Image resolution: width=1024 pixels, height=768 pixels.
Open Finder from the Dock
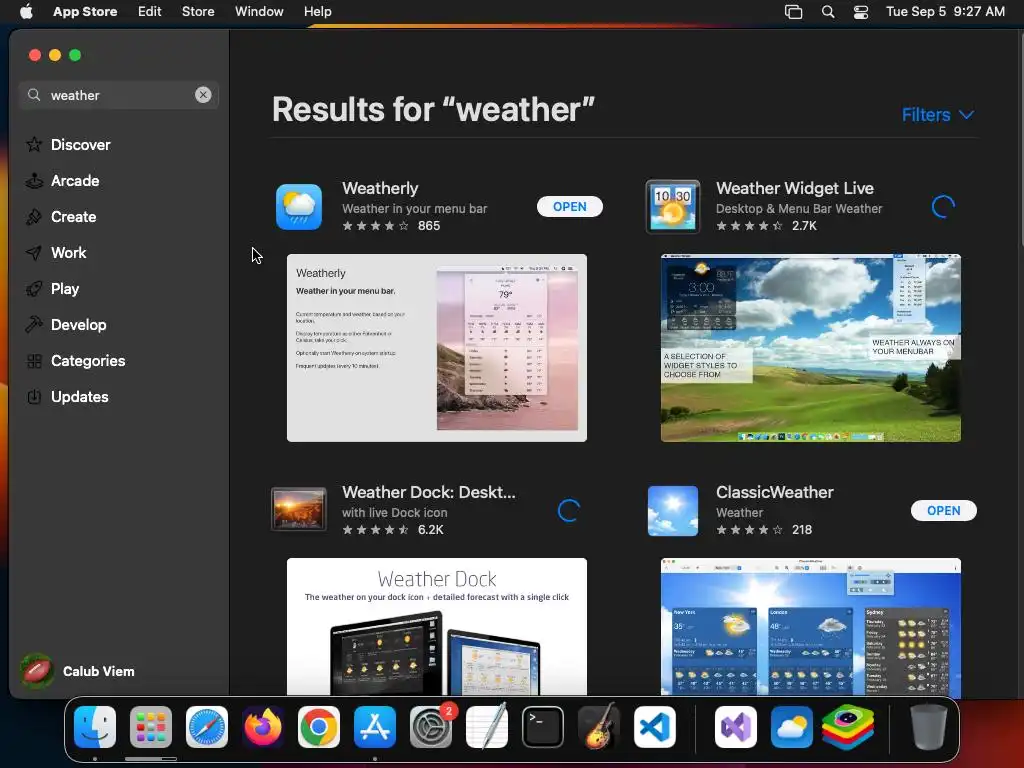coord(95,727)
